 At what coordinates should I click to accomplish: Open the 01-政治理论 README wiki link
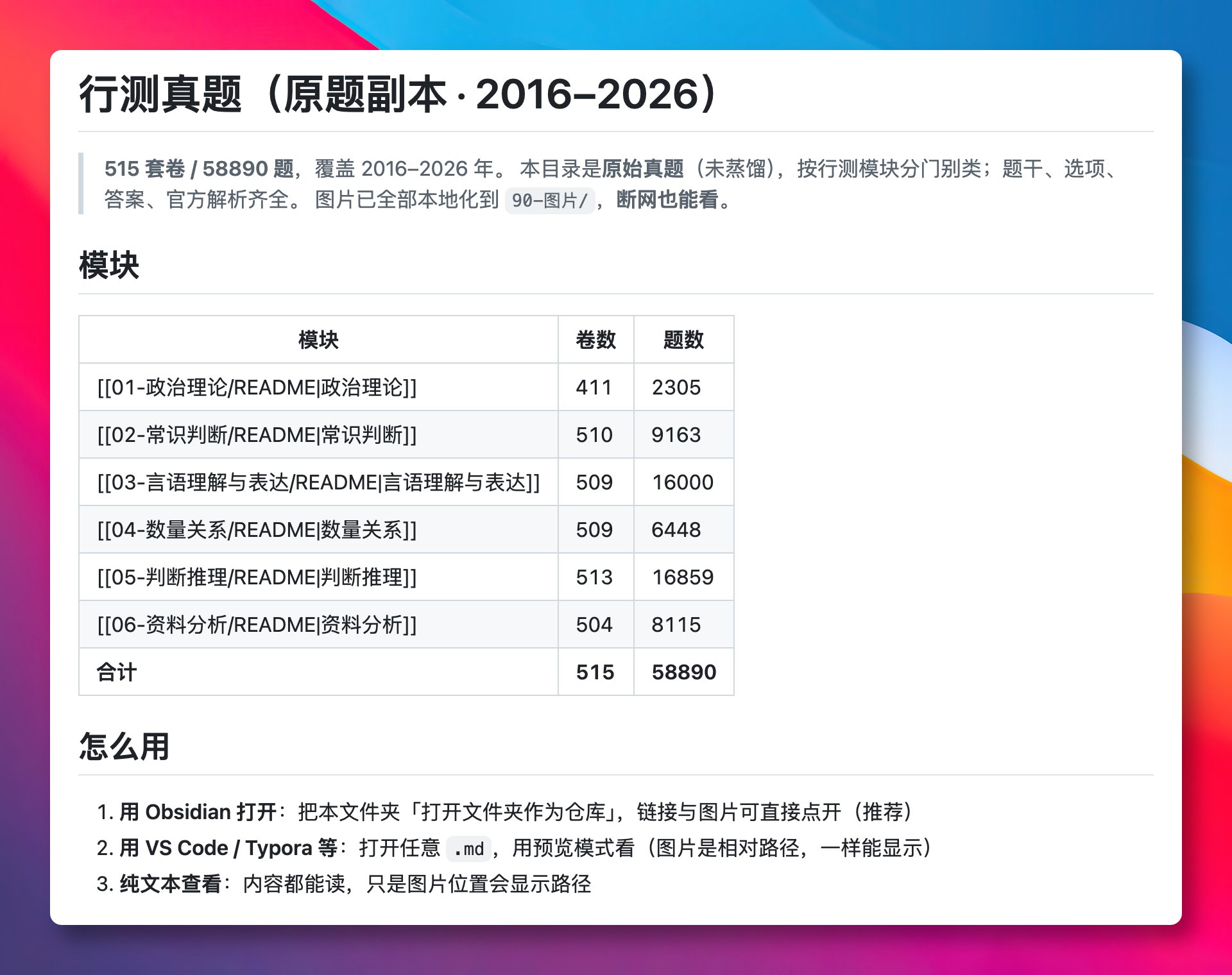(257, 387)
